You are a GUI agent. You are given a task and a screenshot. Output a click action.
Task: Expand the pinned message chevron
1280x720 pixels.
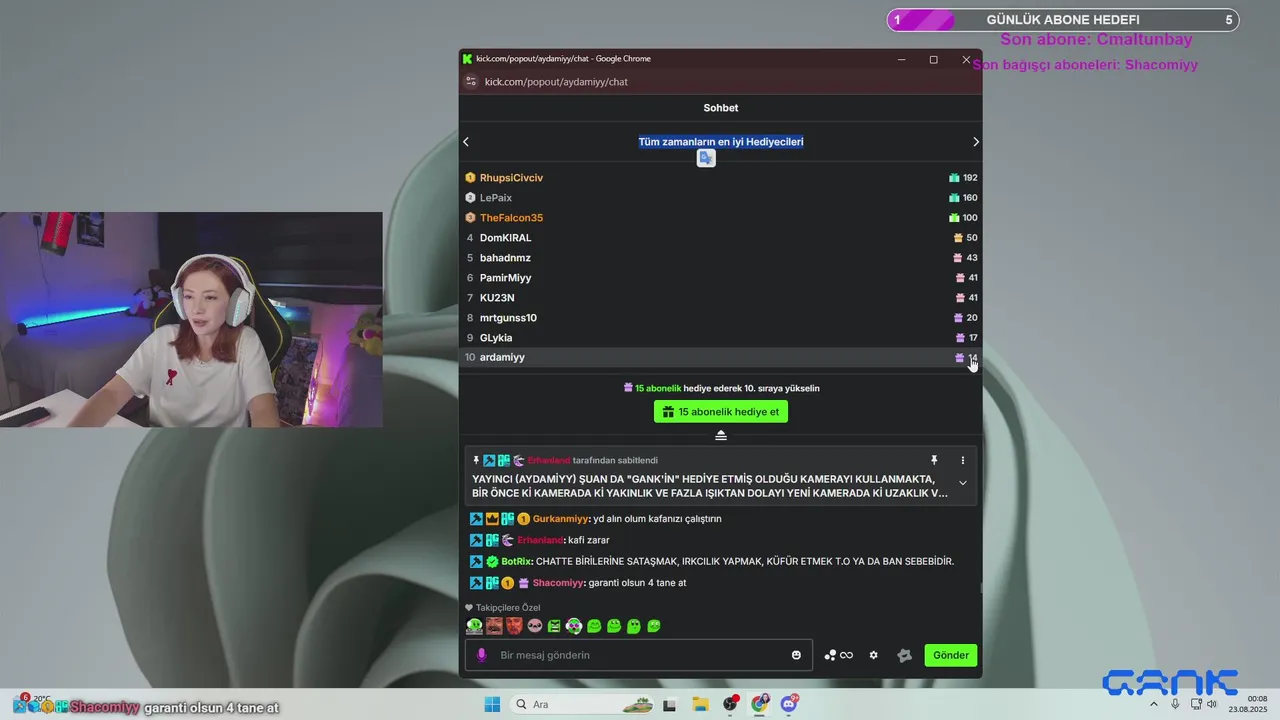(x=963, y=483)
